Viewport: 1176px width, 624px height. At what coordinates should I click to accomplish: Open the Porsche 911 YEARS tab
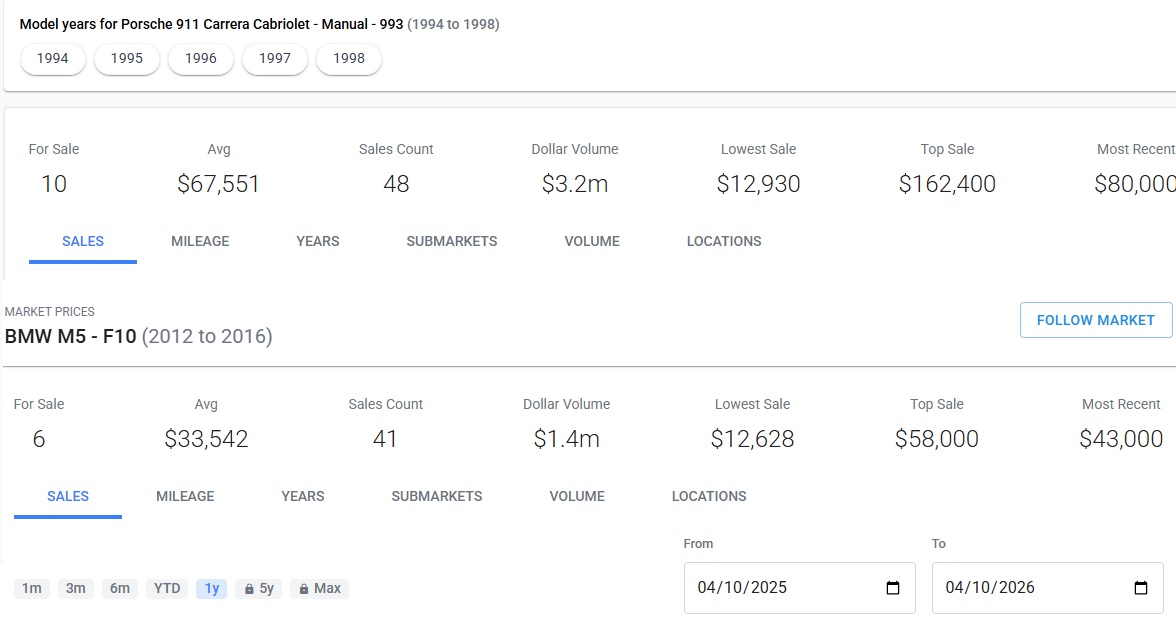click(318, 242)
